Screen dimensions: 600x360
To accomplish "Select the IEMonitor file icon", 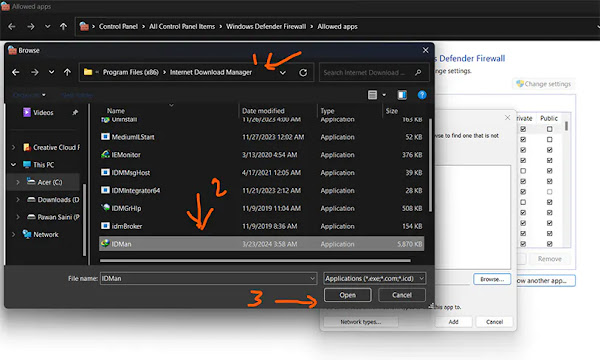I will tap(105, 154).
